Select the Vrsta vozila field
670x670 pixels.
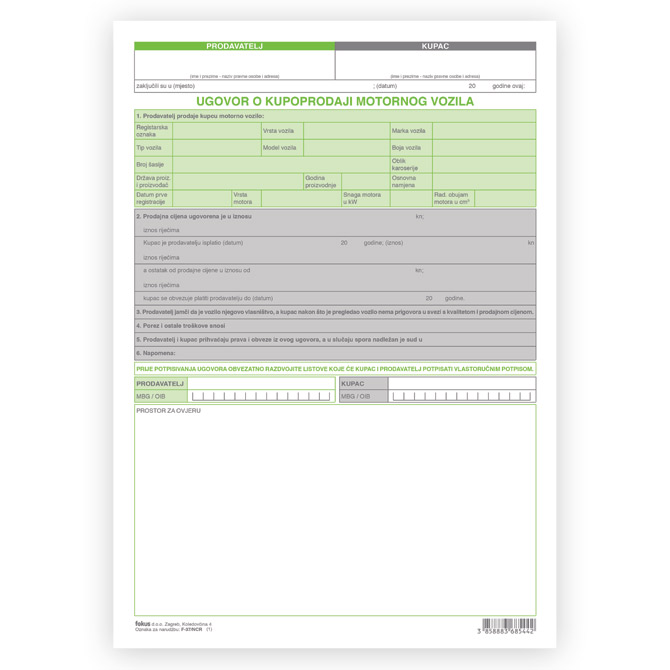(x=346, y=131)
